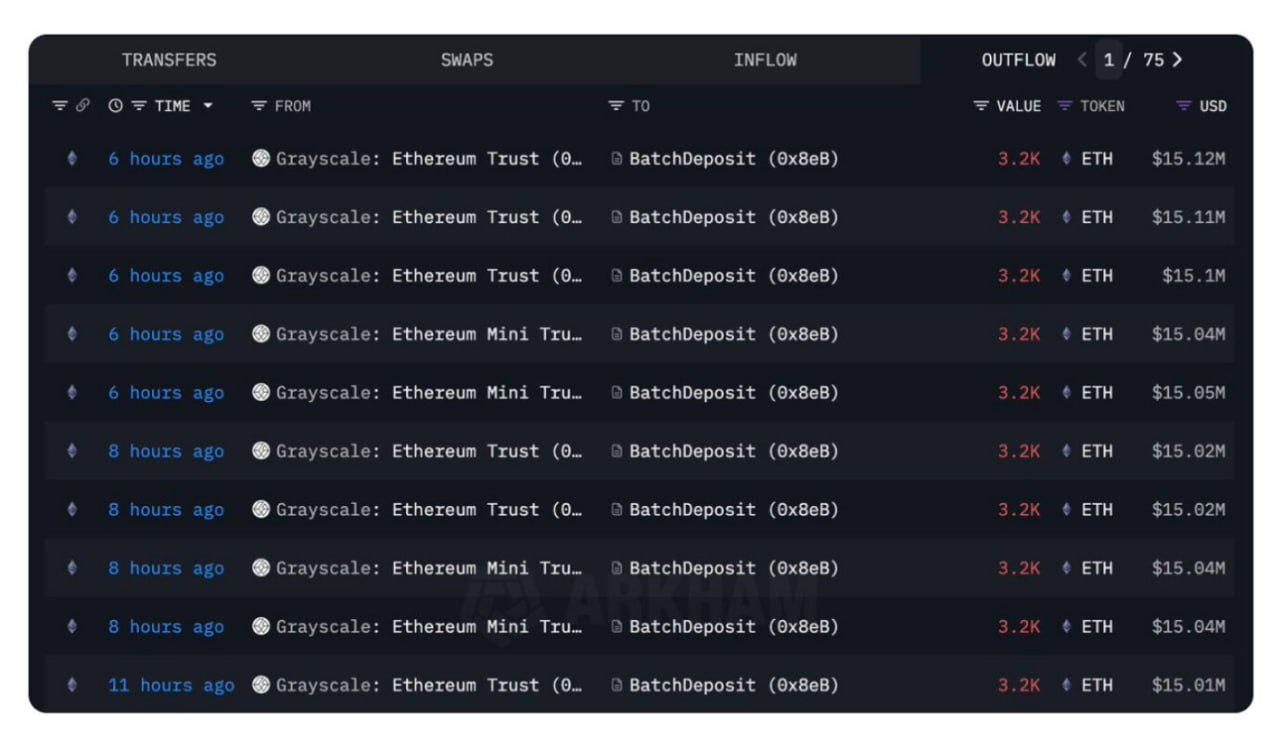Go to next page with right chevron

point(1177,60)
